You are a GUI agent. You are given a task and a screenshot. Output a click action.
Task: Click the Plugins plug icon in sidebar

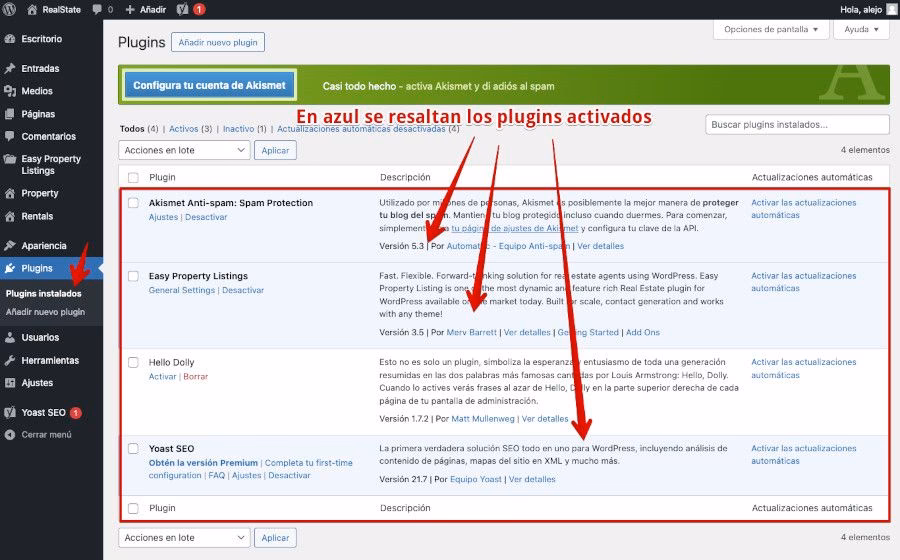(10, 268)
